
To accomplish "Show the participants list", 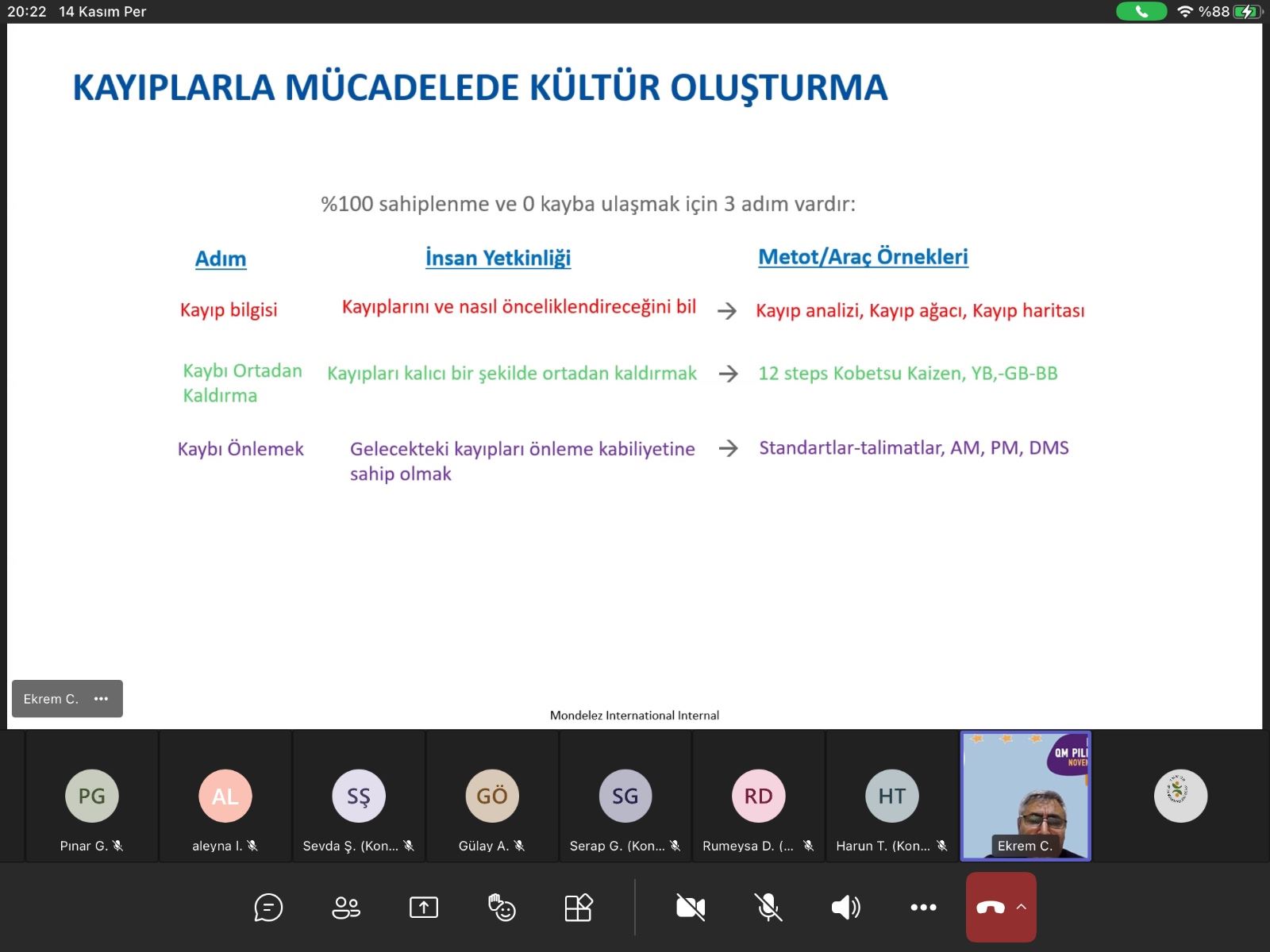I will click(x=346, y=907).
